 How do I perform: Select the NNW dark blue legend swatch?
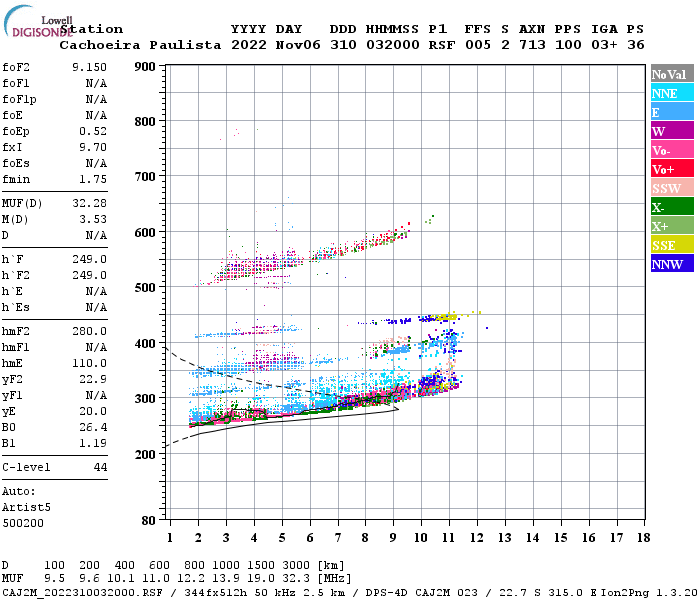click(x=672, y=263)
